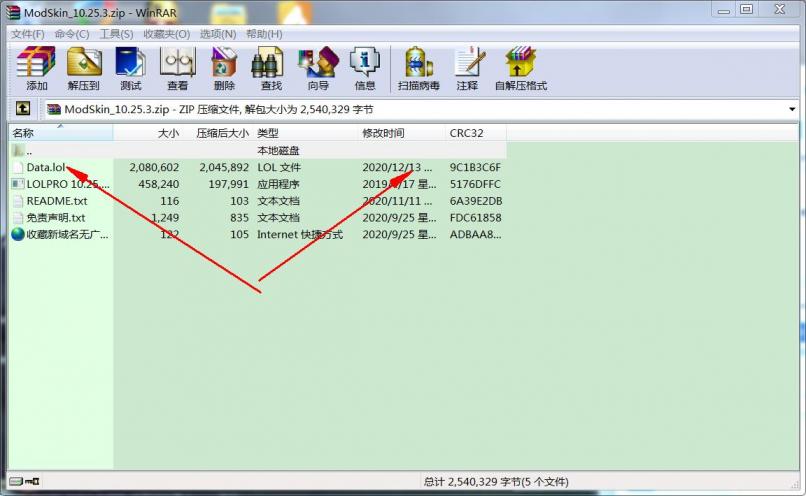
Task: Click the size value 2,080,602
Action: tap(154, 167)
